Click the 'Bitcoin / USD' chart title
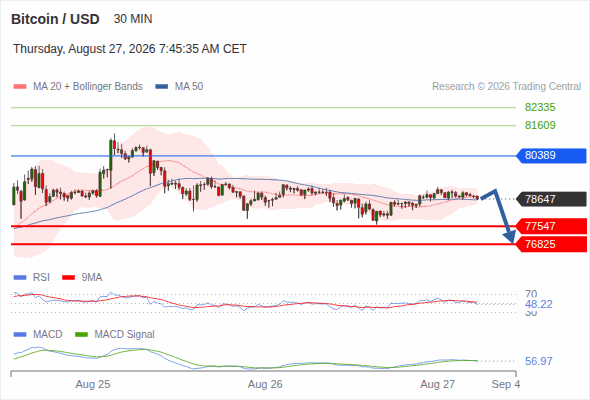The height and width of the screenshot is (400, 590). click(x=55, y=19)
